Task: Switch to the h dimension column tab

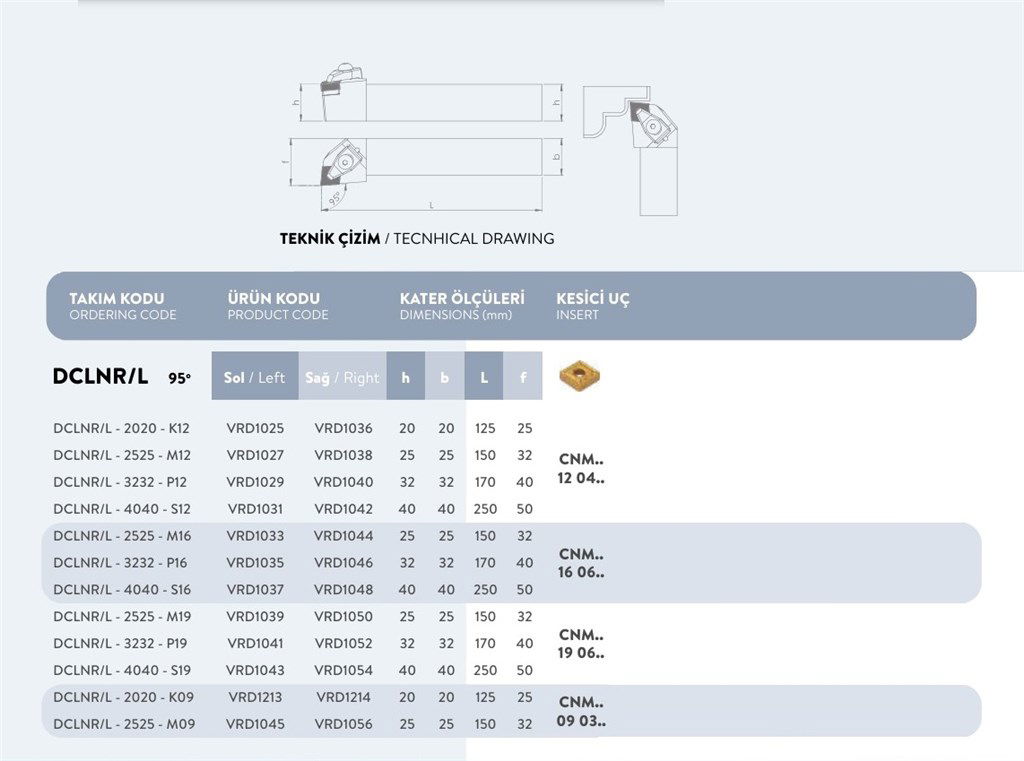Action: coord(404,376)
